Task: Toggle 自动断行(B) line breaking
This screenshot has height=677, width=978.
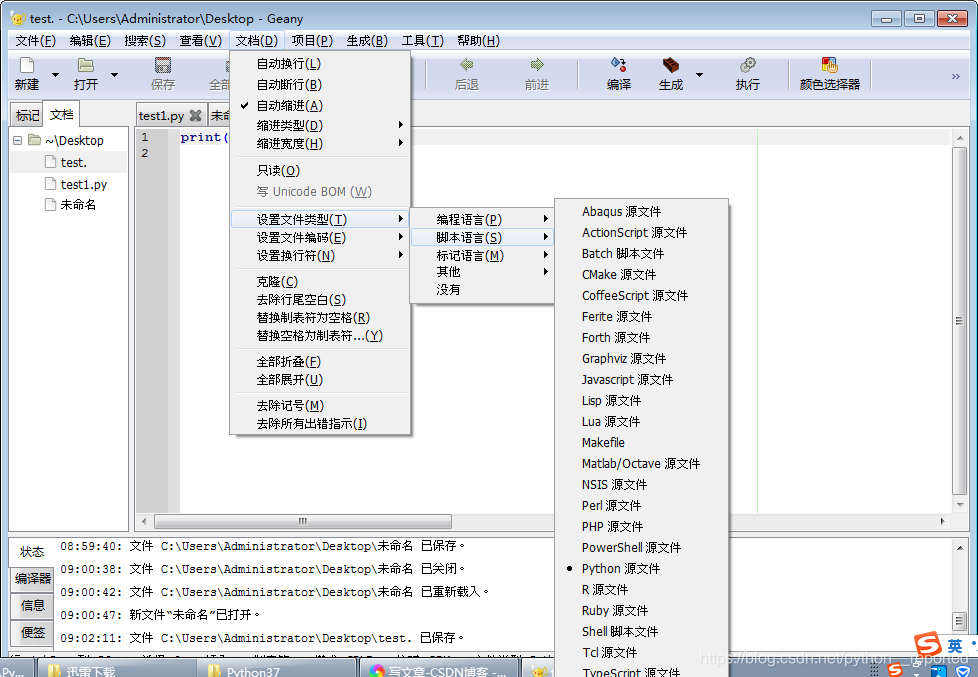Action: 321,84
